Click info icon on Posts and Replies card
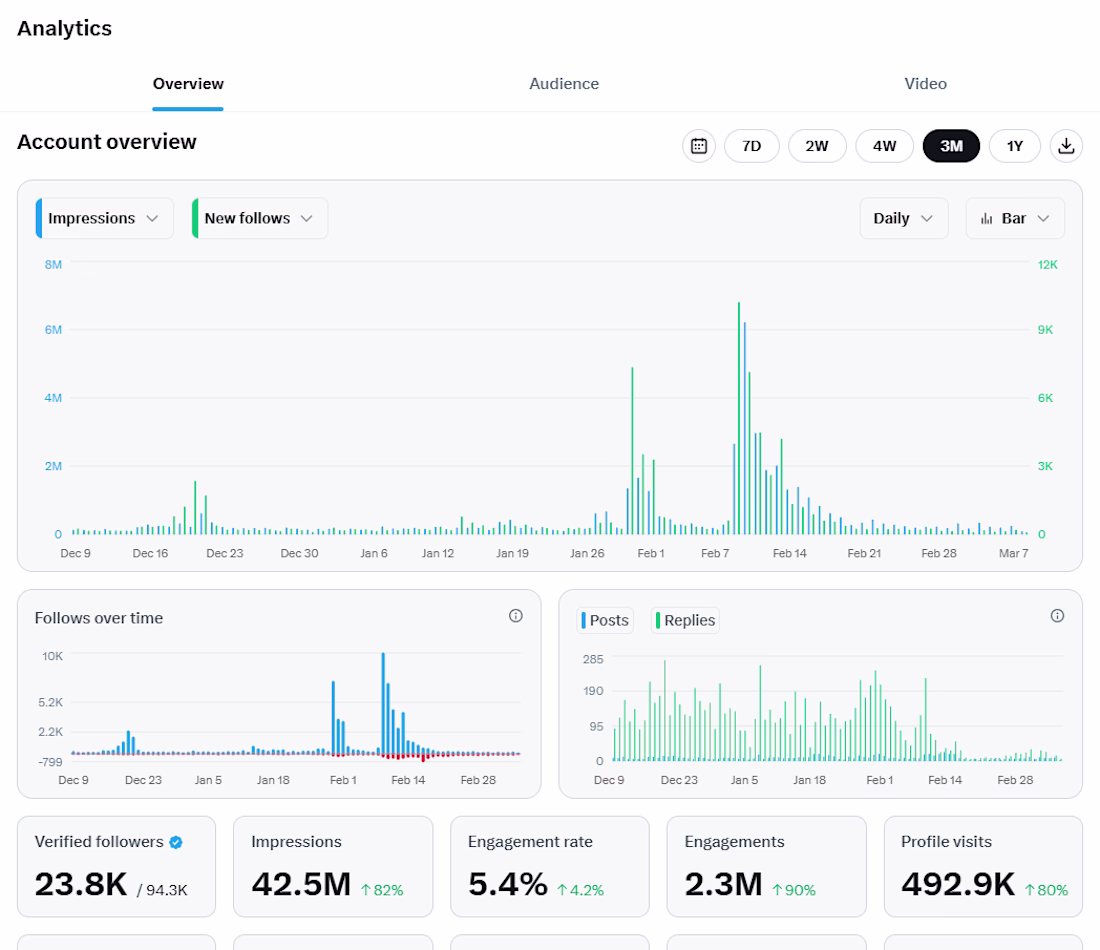The image size is (1100, 950). point(1057,616)
